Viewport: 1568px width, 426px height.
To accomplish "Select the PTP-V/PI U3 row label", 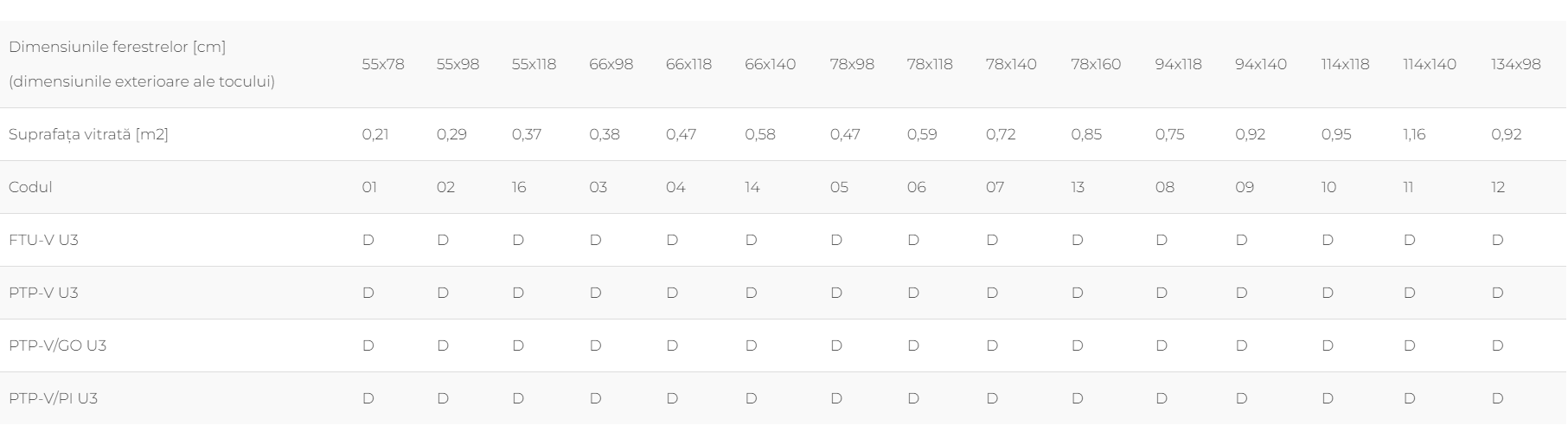I will click(53, 398).
